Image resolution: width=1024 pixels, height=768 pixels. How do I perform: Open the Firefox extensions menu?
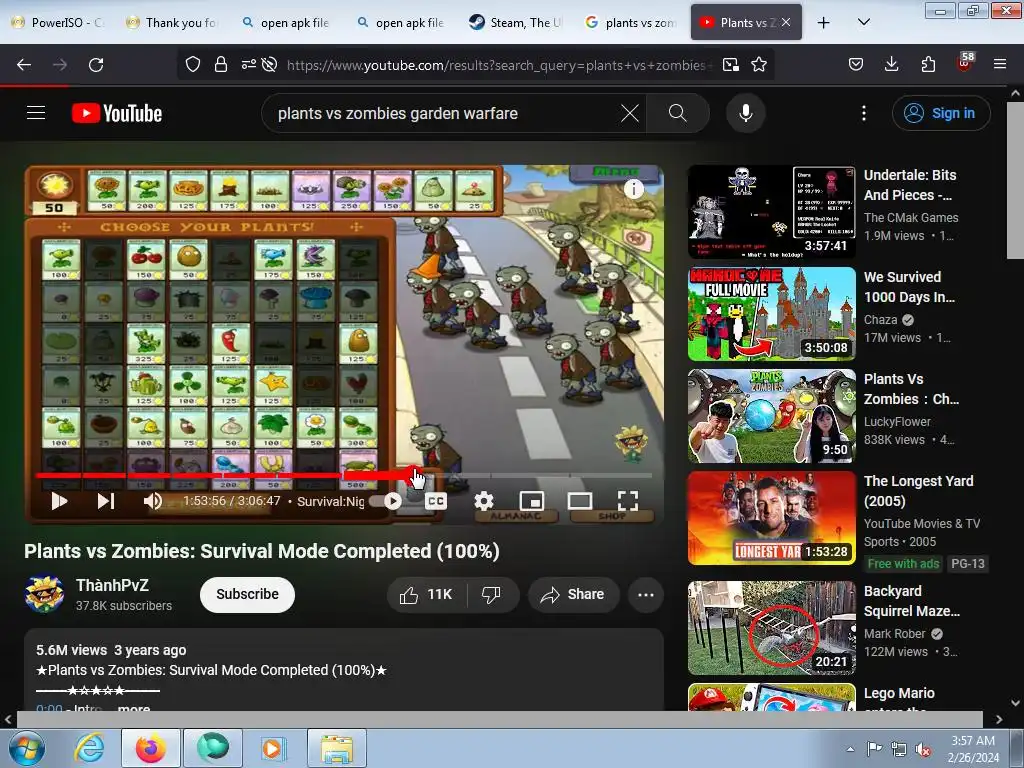pyautogui.click(x=928, y=64)
